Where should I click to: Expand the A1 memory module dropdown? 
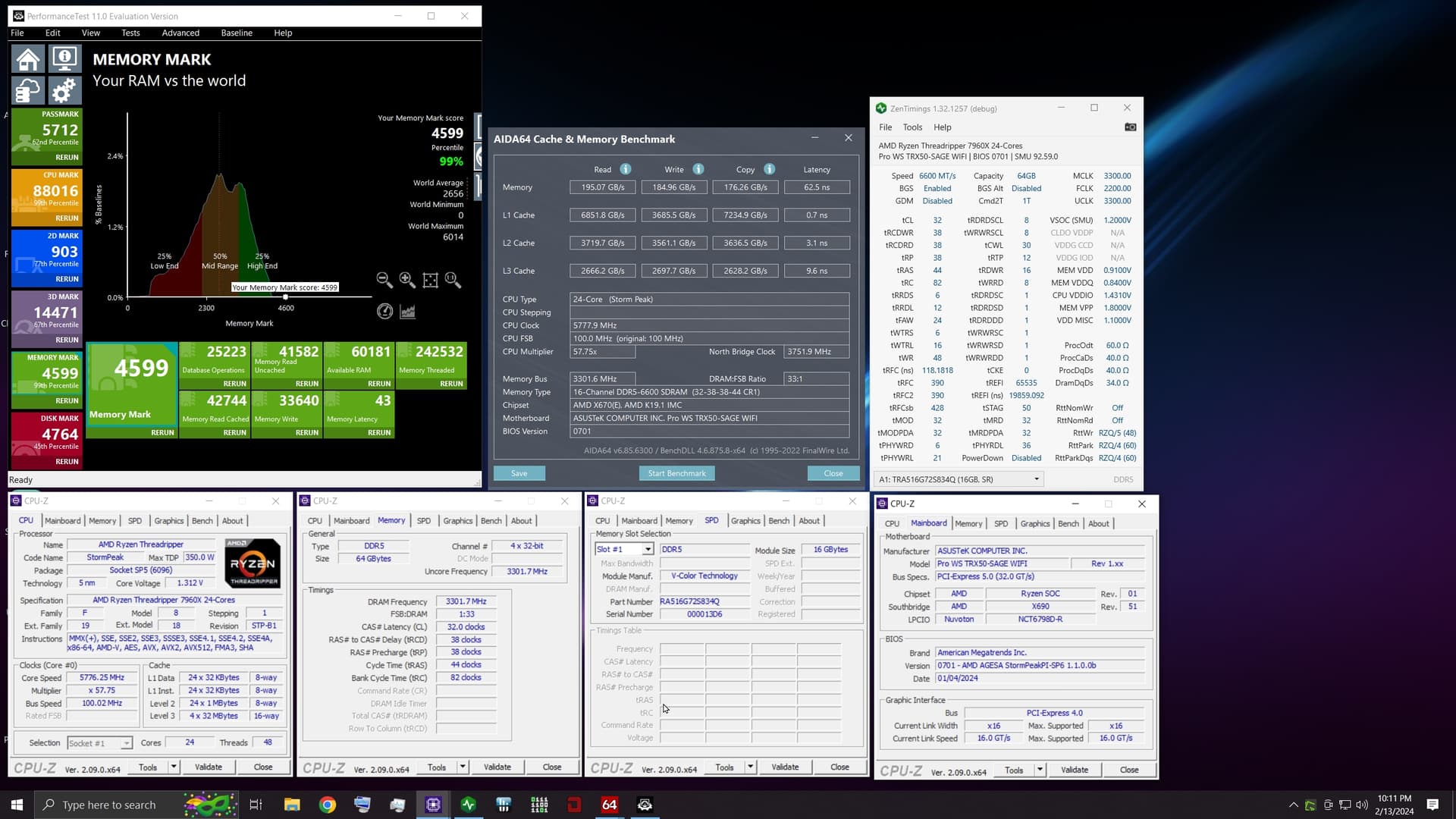coord(1036,479)
